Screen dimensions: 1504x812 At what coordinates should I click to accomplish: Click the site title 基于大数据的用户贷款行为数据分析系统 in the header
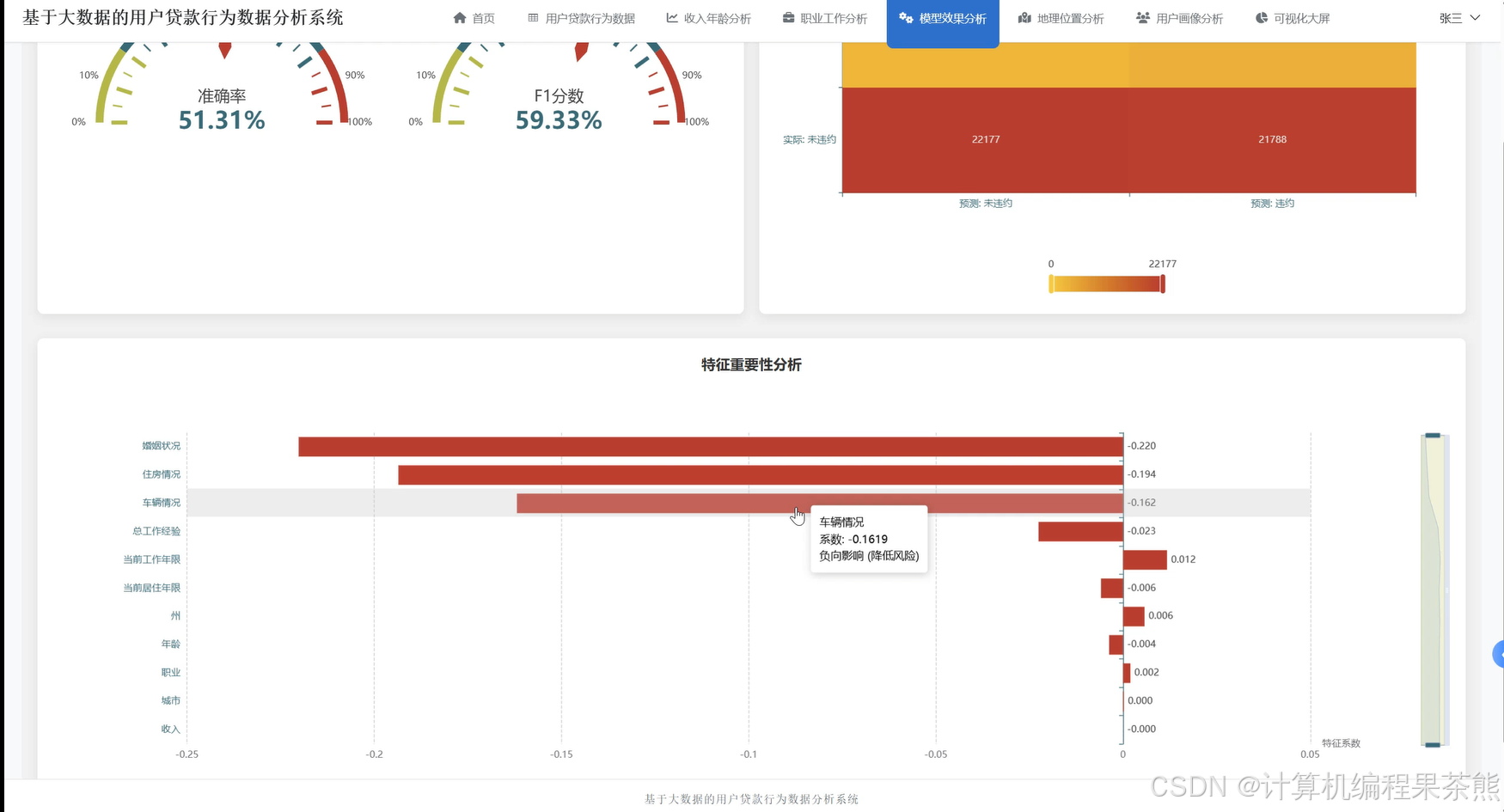(183, 18)
